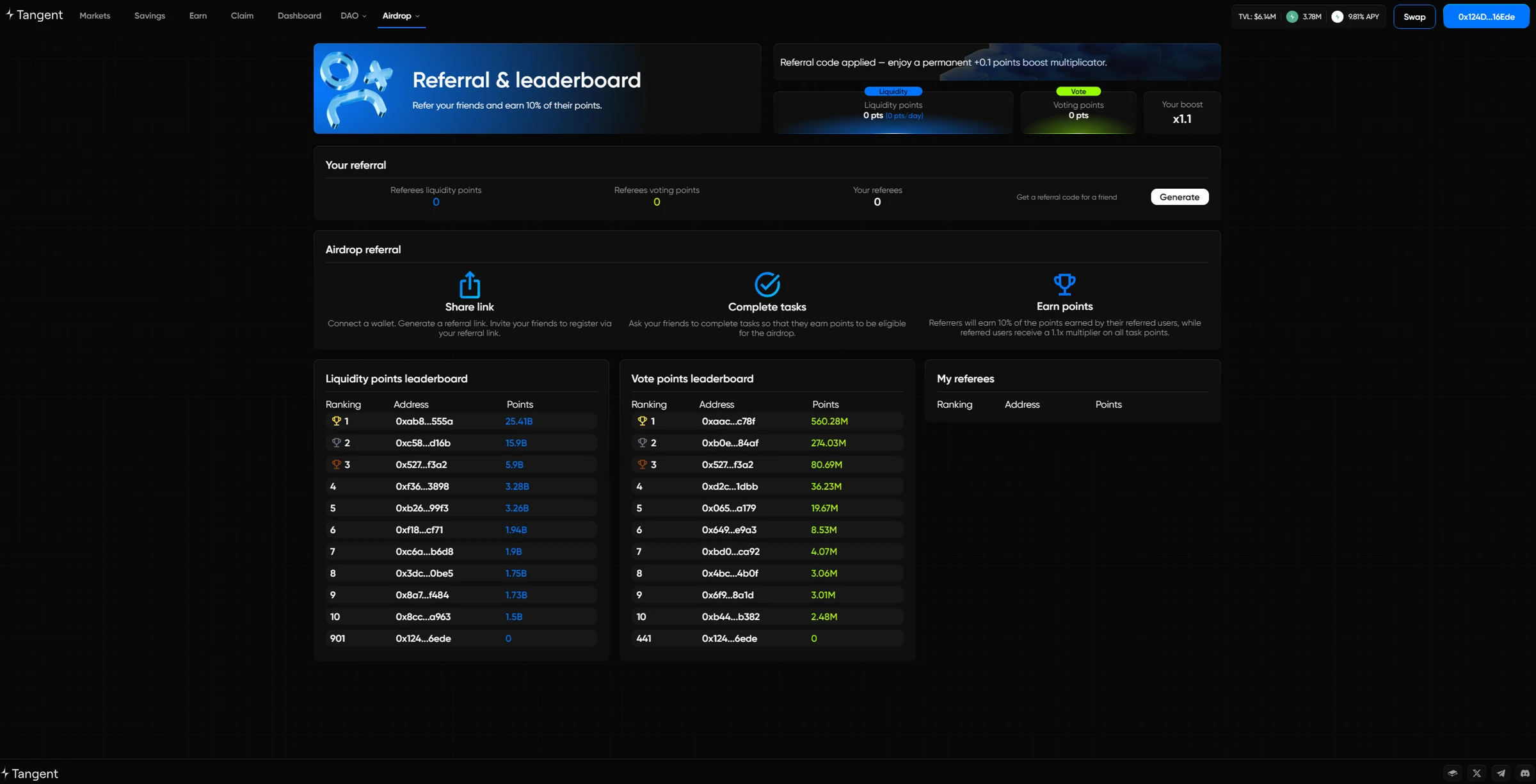The width and height of the screenshot is (1536, 784).
Task: Click the Swap button
Action: pos(1414,17)
